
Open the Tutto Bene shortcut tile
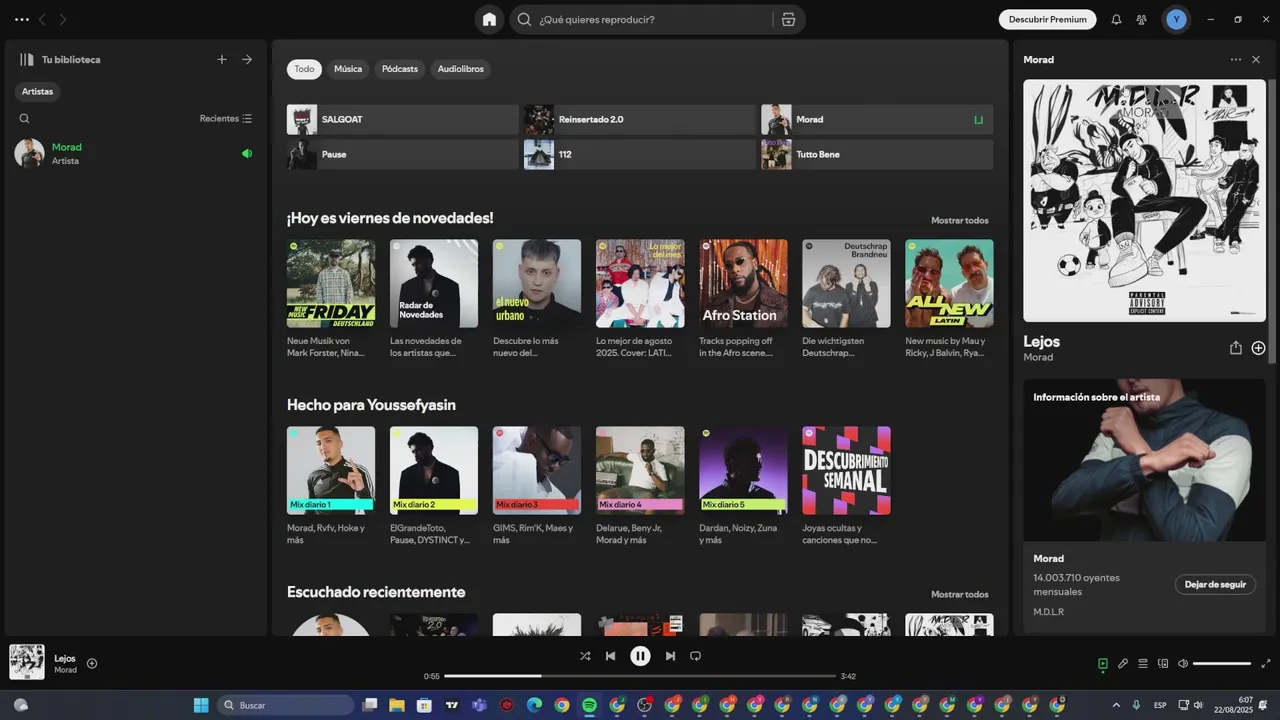[x=877, y=154]
